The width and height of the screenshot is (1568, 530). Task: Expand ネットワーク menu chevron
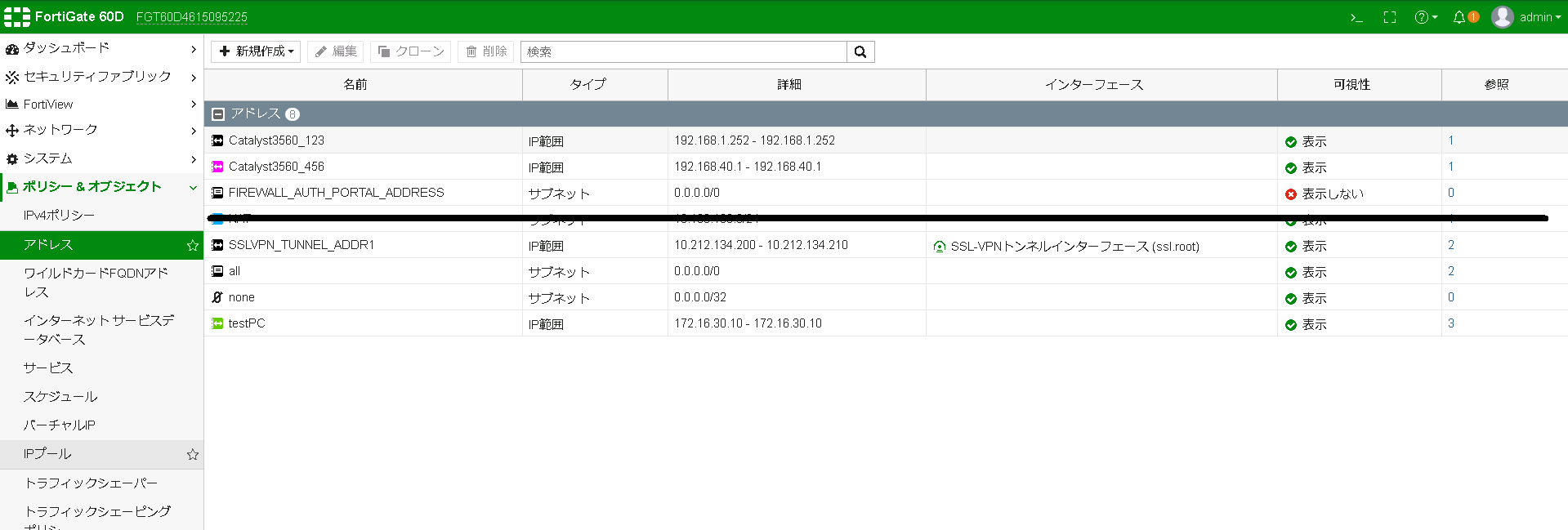coord(194,131)
